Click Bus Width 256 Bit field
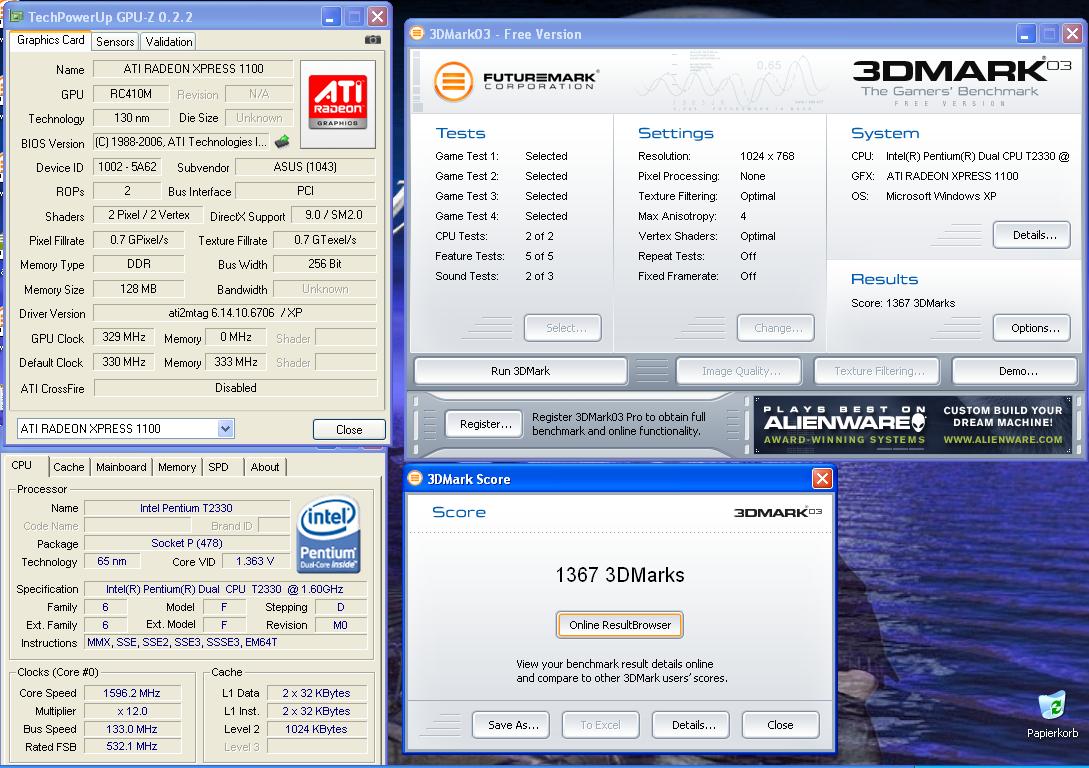1089x768 pixels. pos(324,264)
